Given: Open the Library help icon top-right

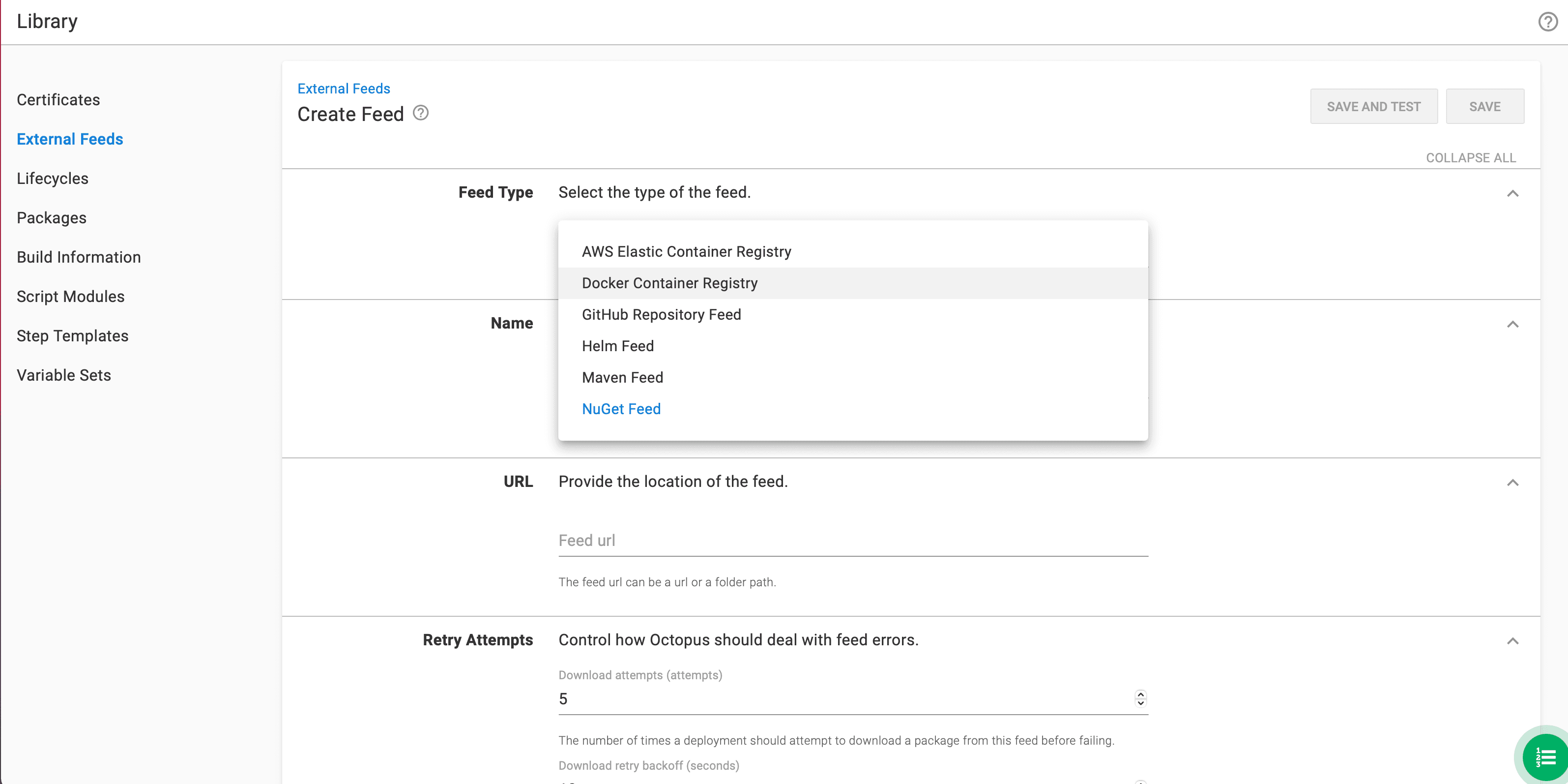Looking at the screenshot, I should point(1547,22).
